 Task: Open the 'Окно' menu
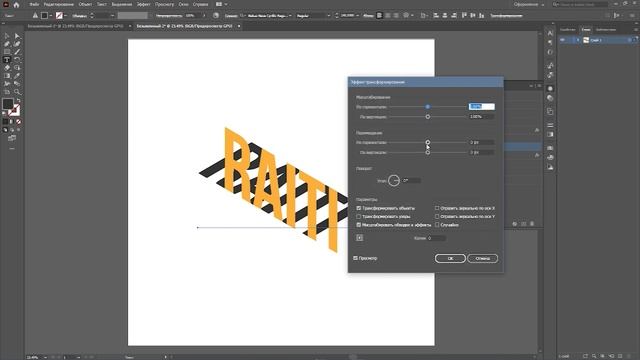click(x=183, y=4)
